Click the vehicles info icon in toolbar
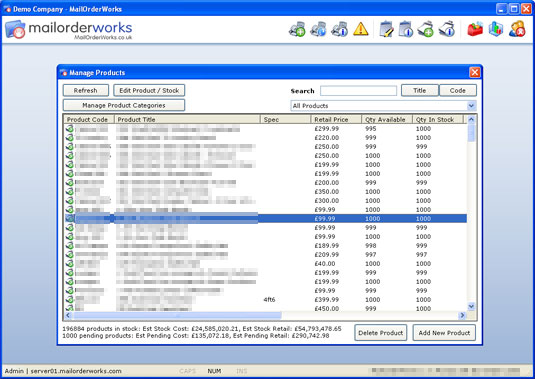The height and width of the screenshot is (379, 535). coord(339,29)
